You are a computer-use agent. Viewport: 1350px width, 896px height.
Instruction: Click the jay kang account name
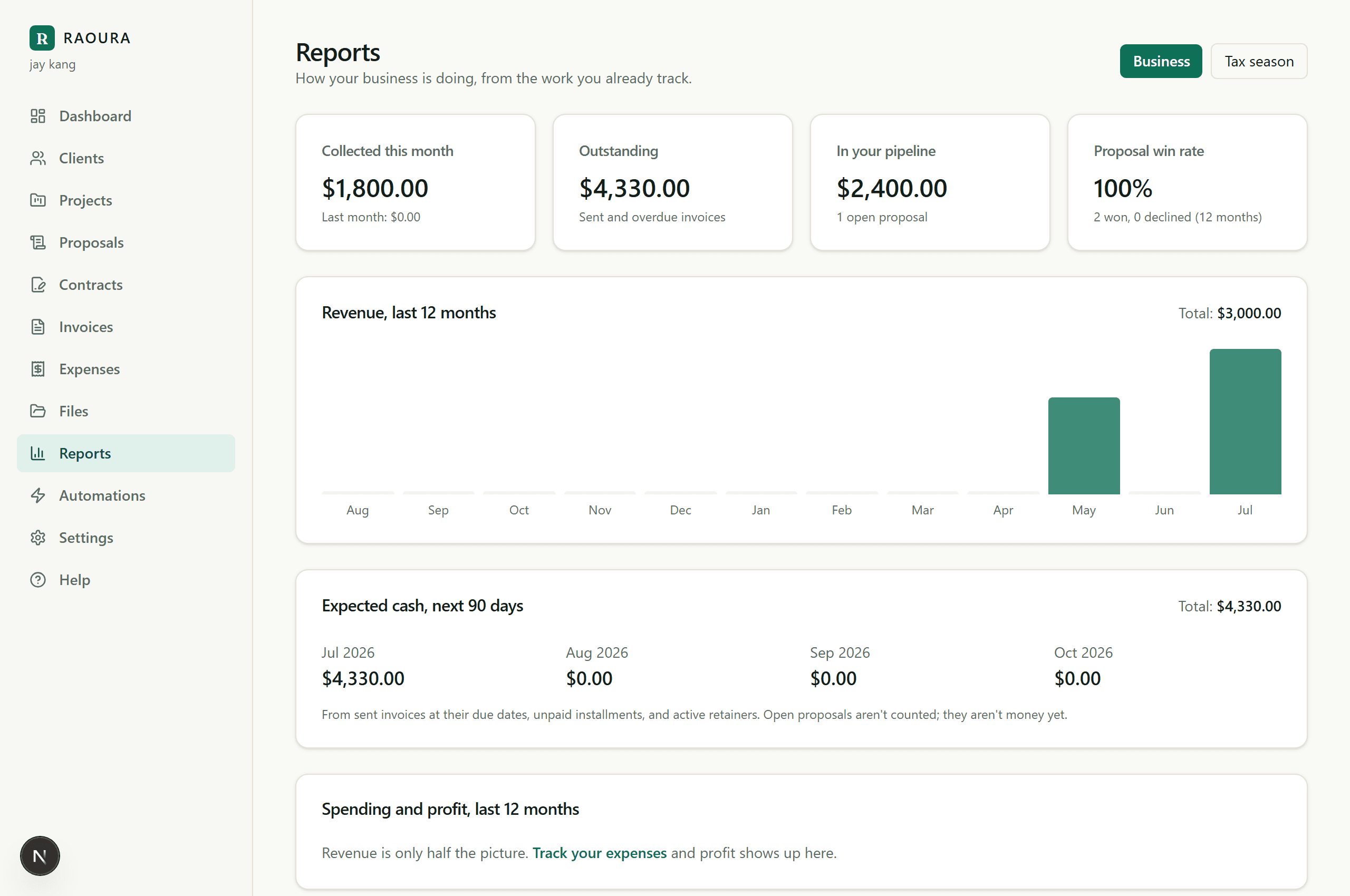coord(53,65)
